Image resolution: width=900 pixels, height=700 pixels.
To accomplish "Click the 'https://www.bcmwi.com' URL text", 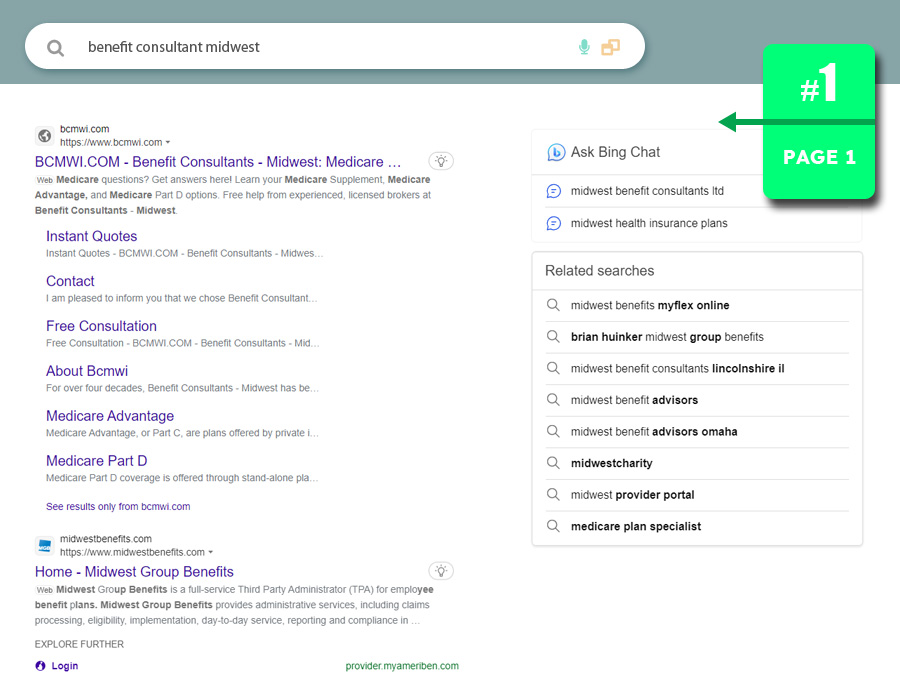I will (x=111, y=142).
